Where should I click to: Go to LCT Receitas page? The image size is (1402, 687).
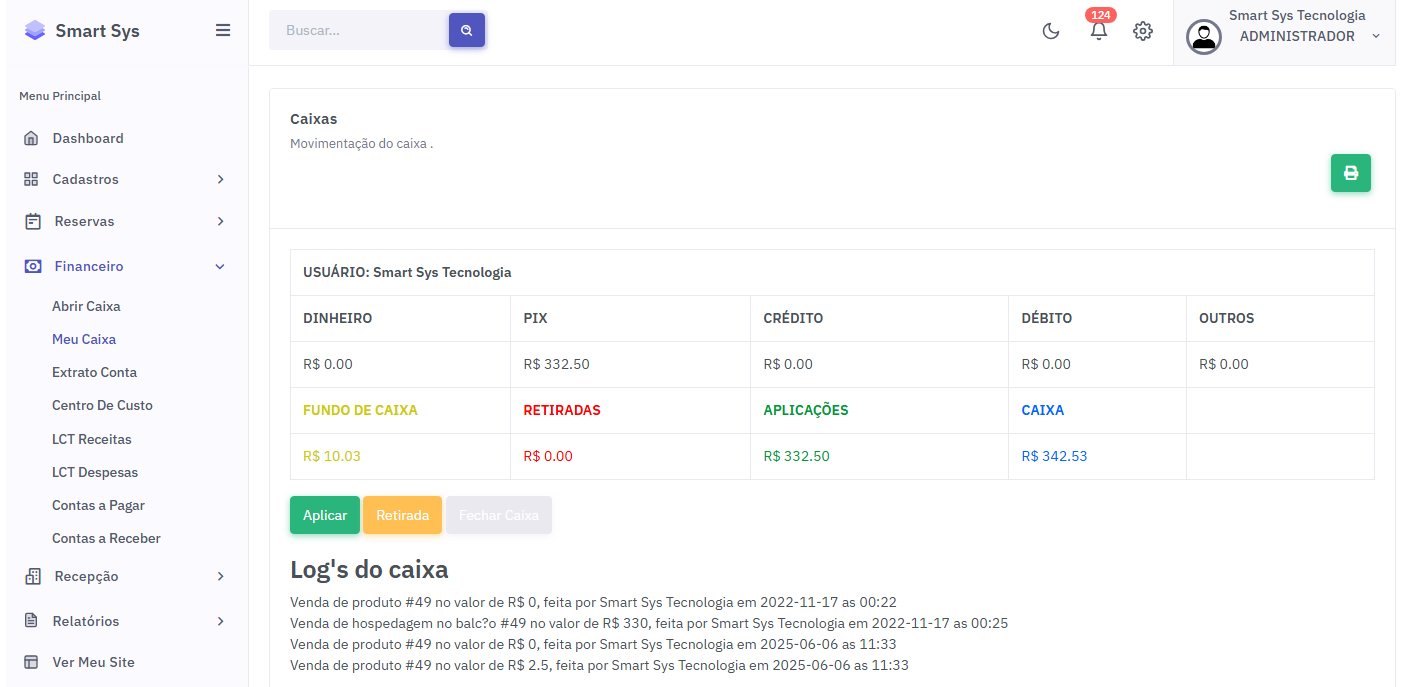(x=91, y=439)
